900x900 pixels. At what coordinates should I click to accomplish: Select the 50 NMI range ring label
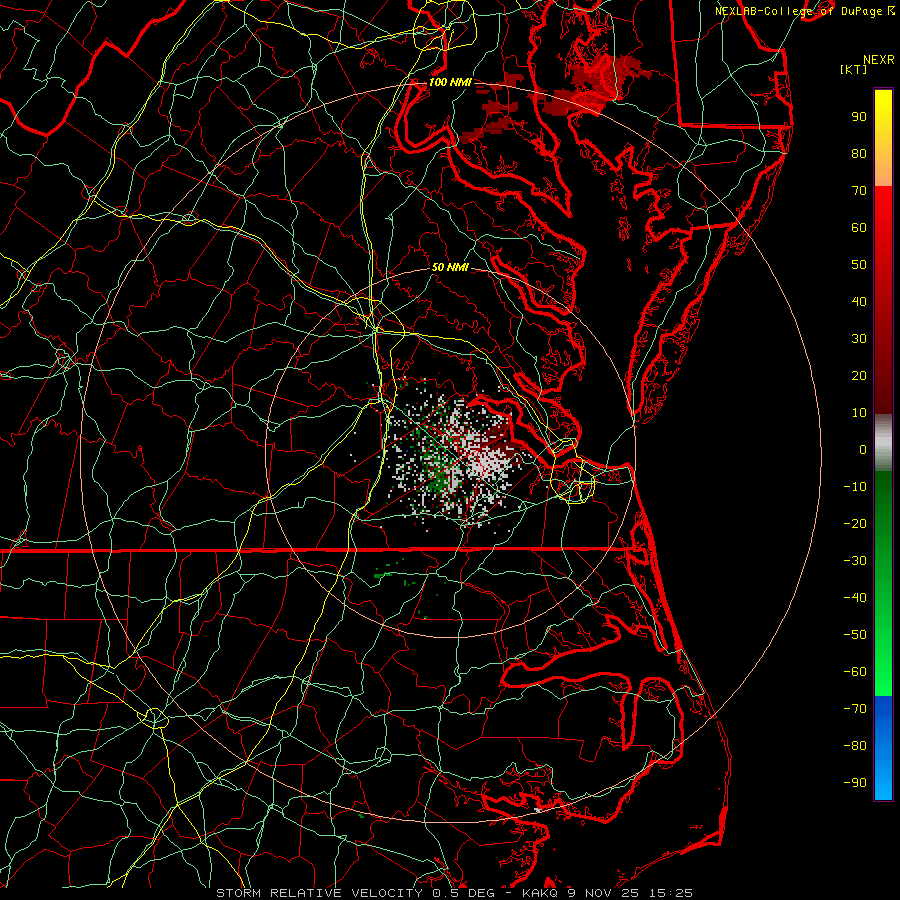450,267
